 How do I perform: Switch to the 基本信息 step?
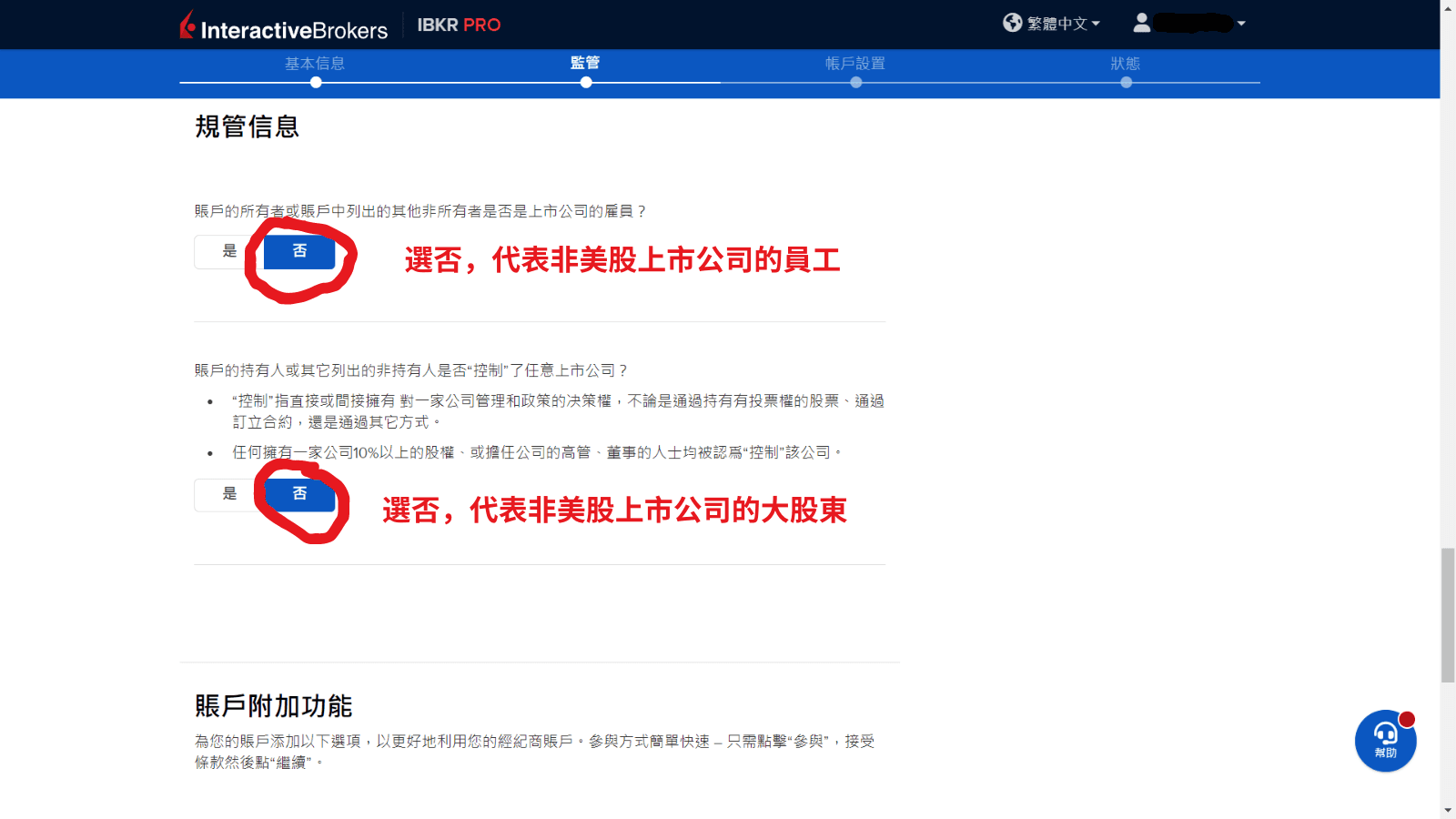[315, 64]
